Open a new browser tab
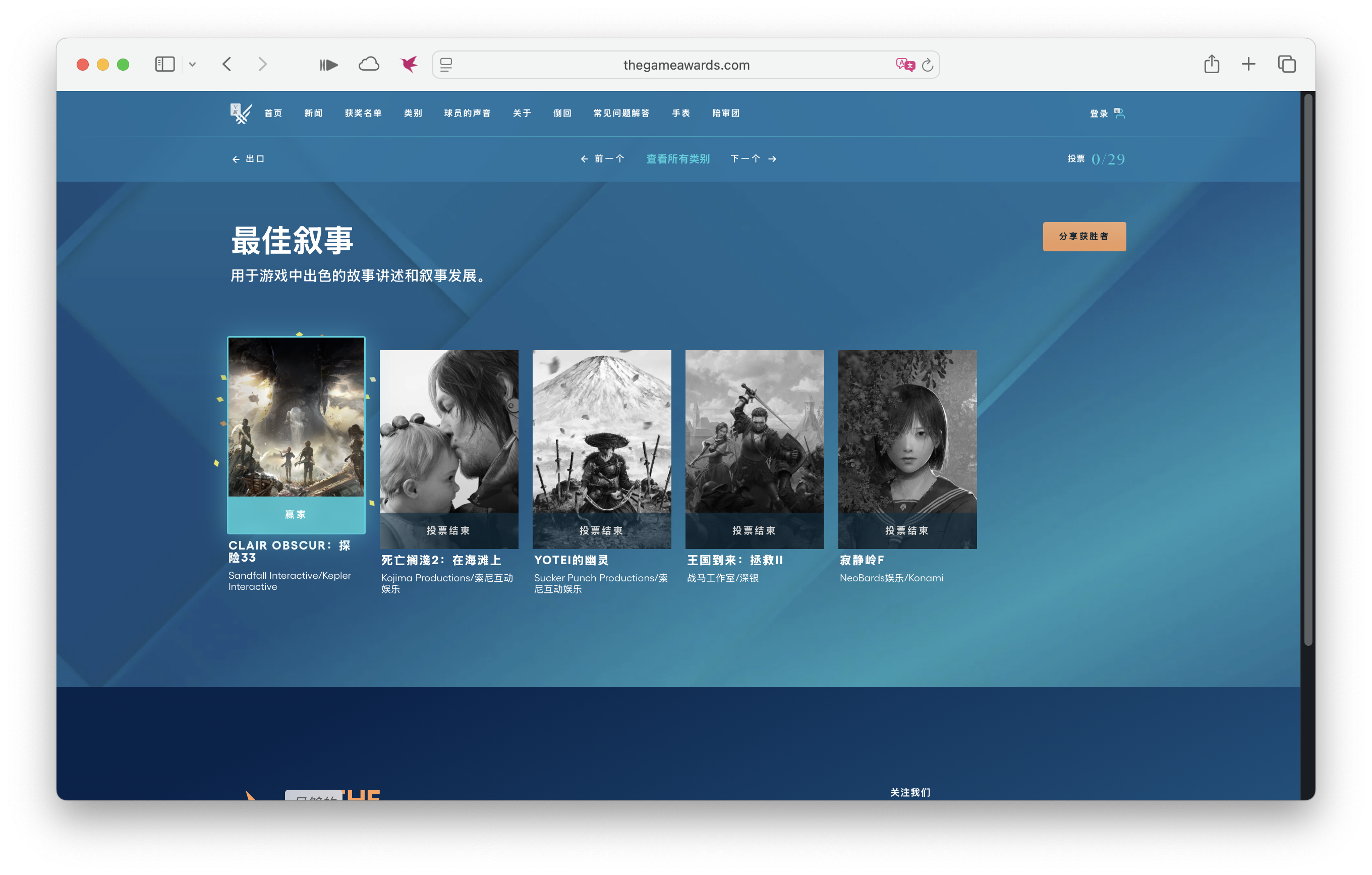This screenshot has width=1372, height=875. pos(1248,64)
